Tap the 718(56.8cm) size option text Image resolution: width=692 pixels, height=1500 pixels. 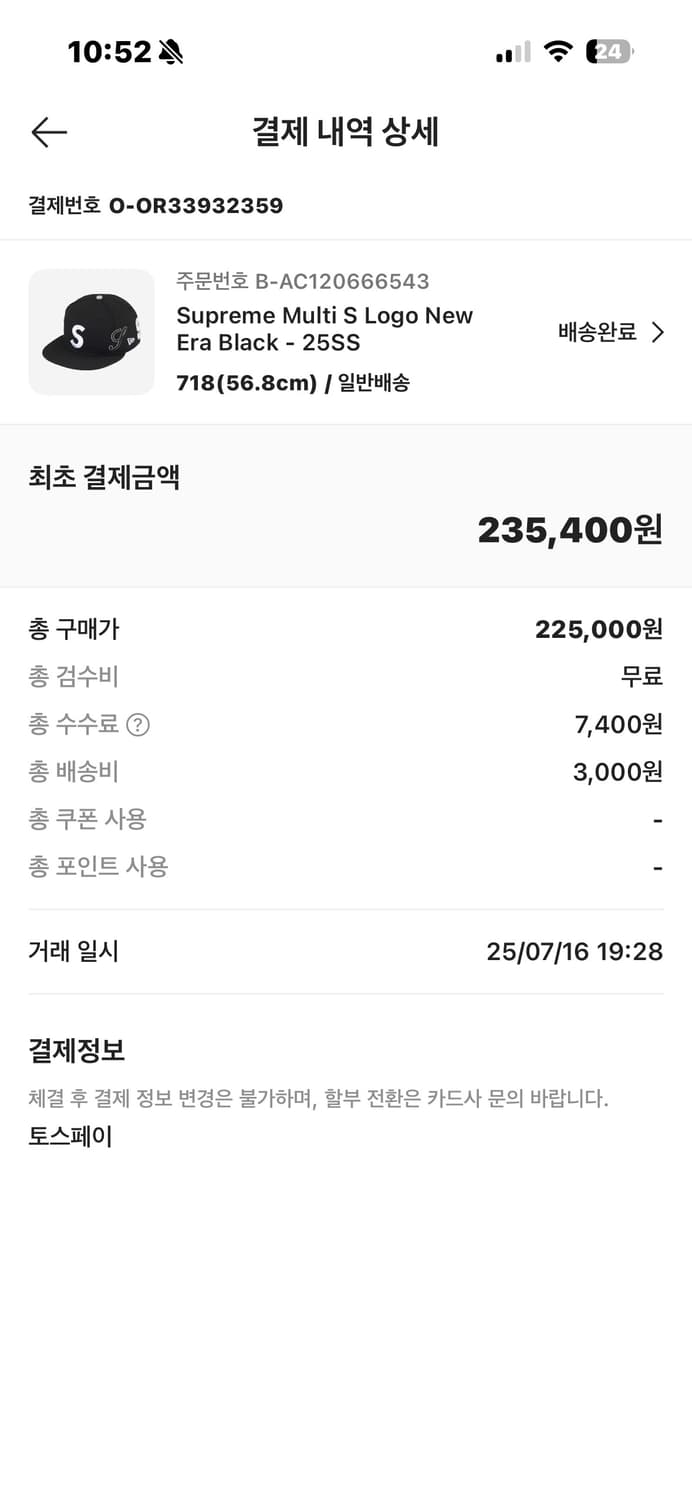click(246, 383)
